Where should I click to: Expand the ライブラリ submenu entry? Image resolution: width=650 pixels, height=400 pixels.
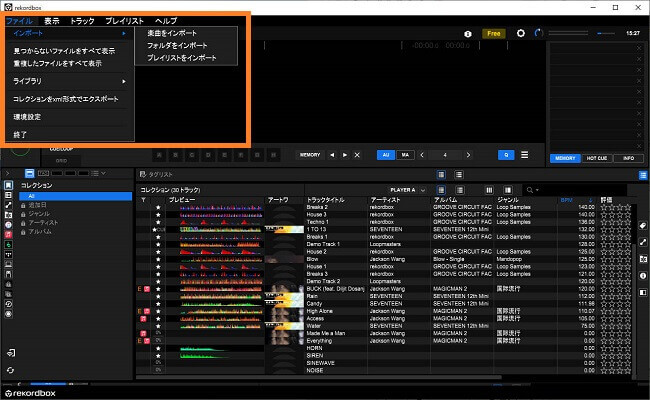click(x=69, y=81)
